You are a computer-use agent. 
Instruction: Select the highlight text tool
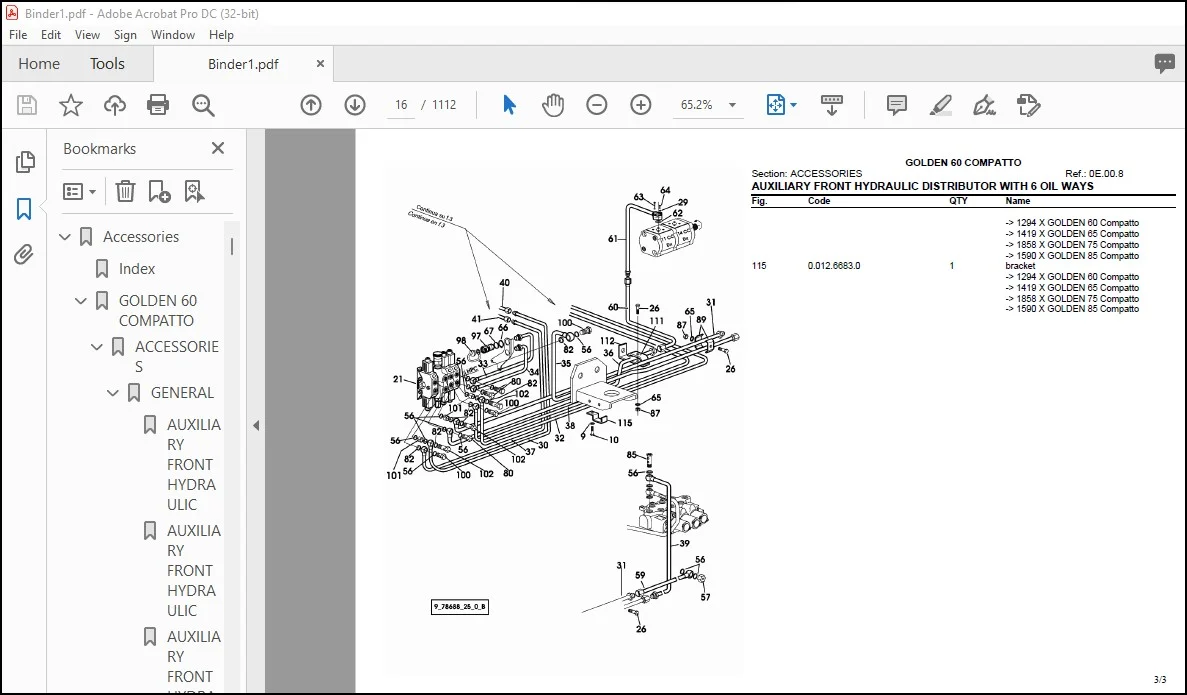click(941, 105)
